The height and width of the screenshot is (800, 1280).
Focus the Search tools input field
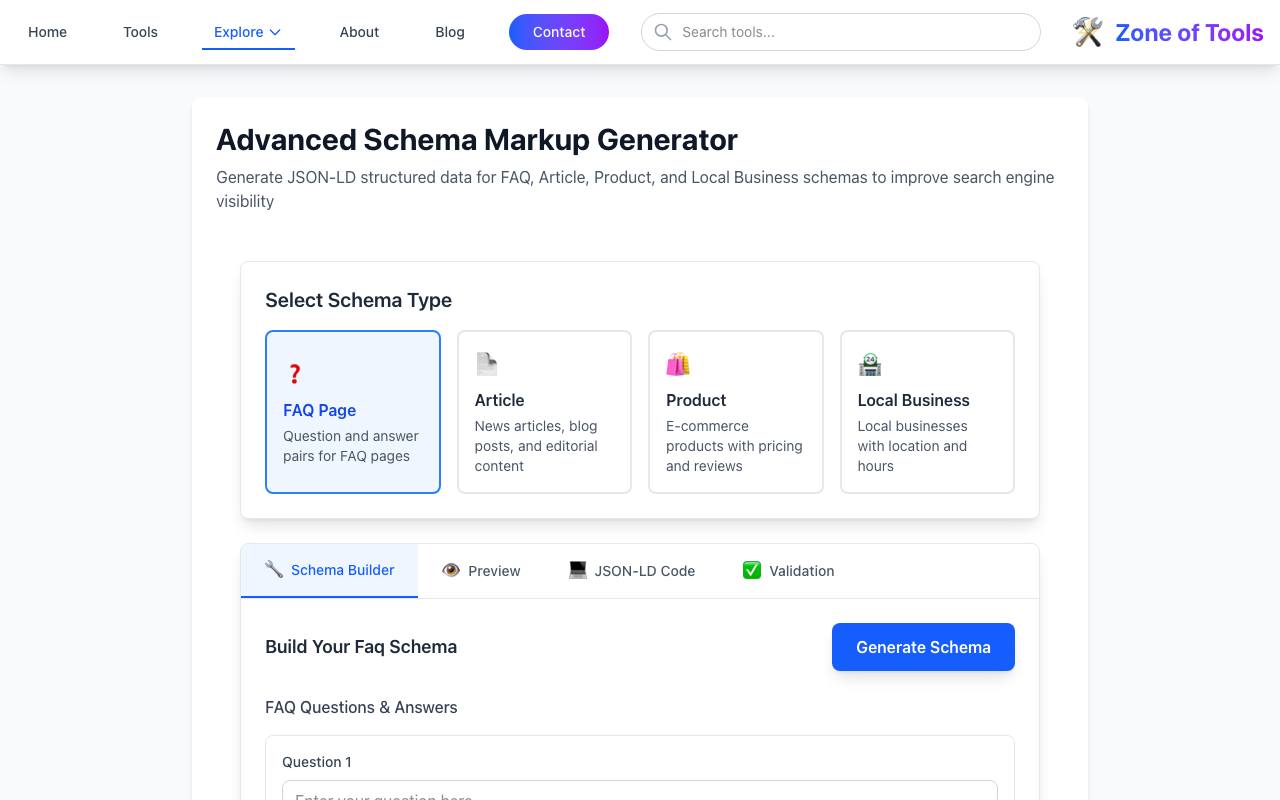point(841,32)
